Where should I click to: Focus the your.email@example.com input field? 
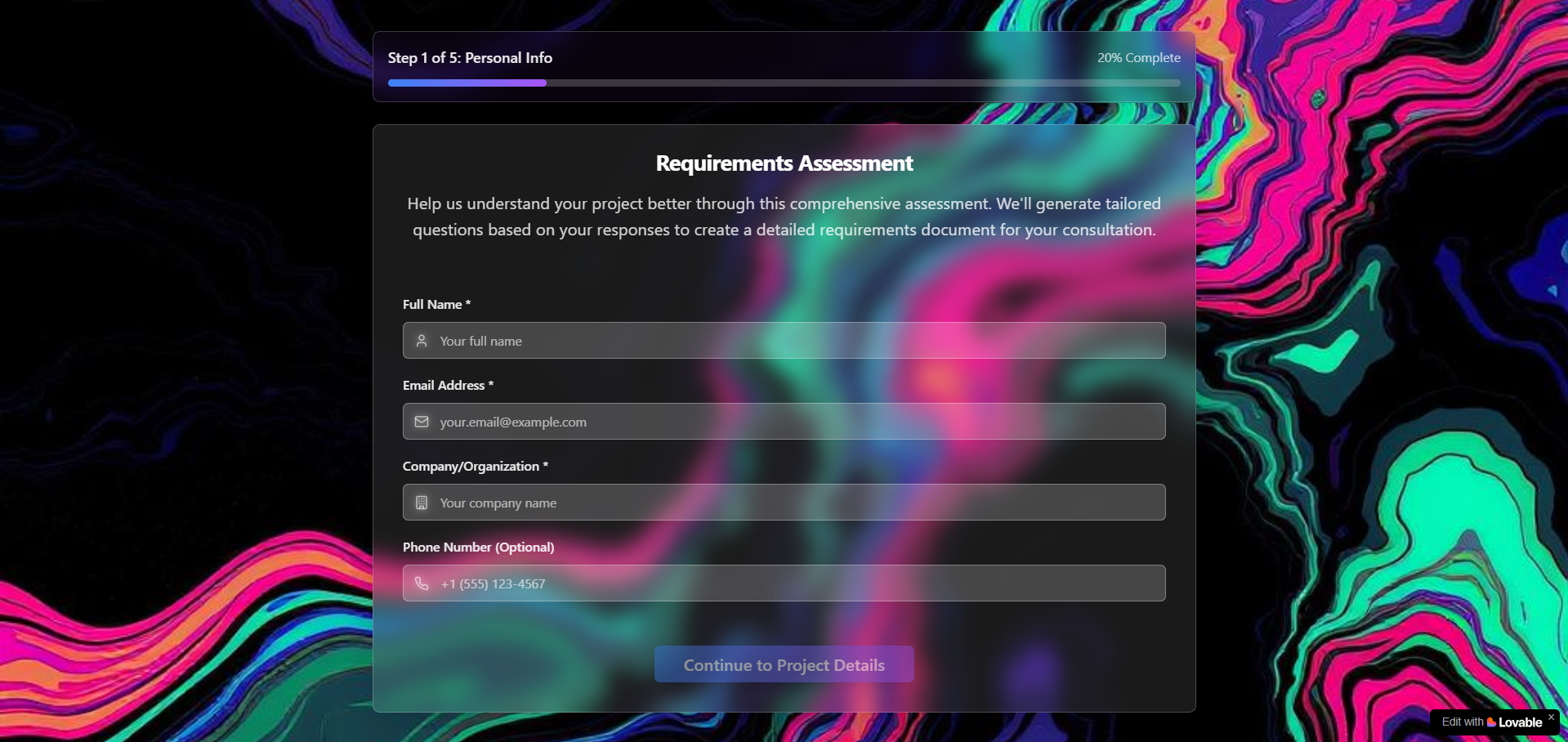(784, 422)
